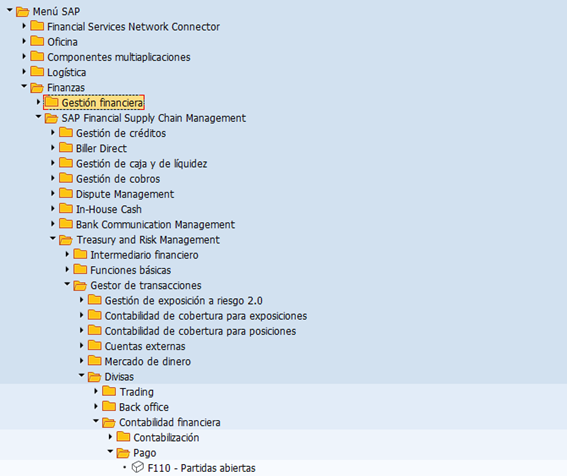Click the Gestor de transacciones folder icon
Screen dimensions: 567x476
(x=80, y=285)
